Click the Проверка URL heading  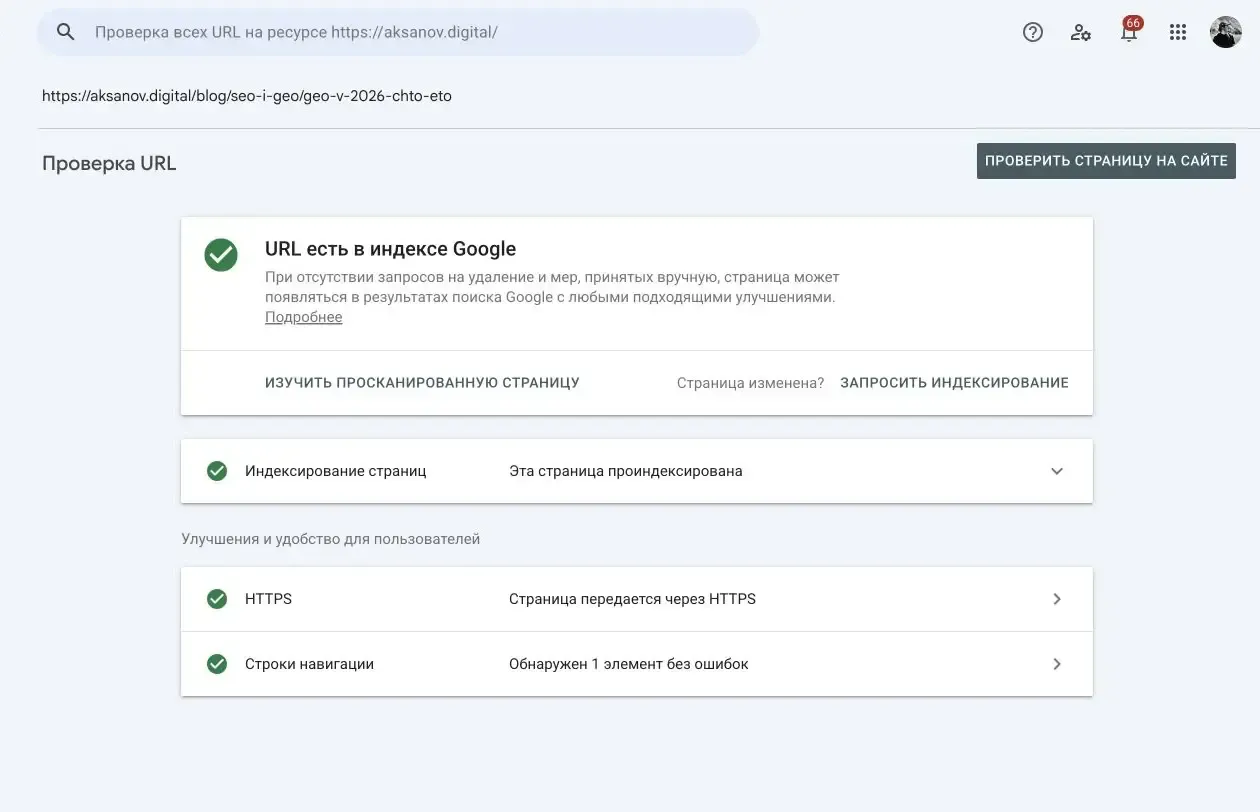(109, 163)
